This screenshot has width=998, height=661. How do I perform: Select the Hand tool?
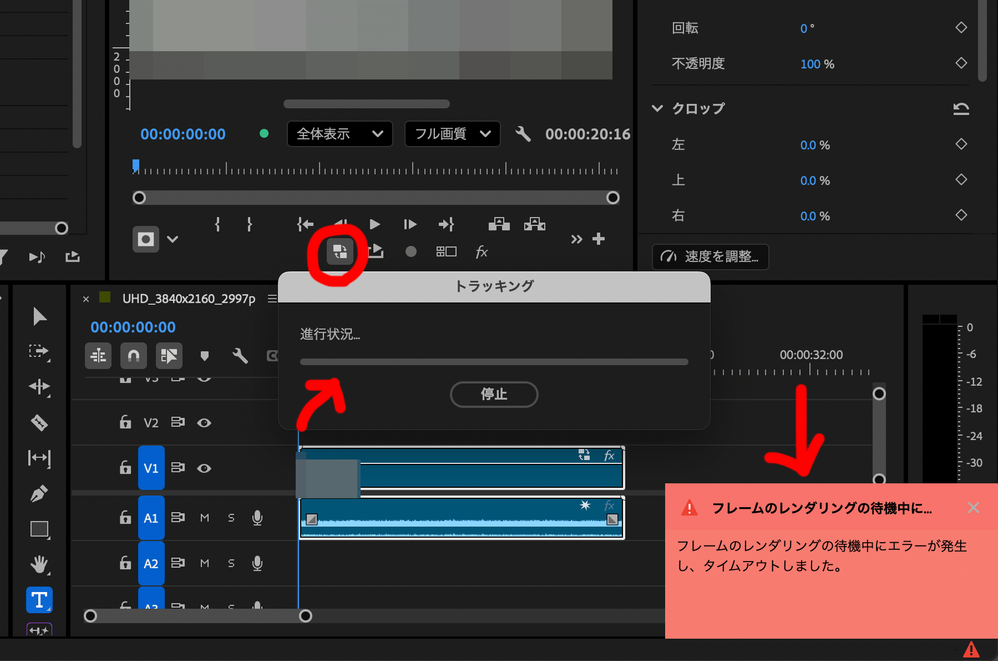pyautogui.click(x=39, y=564)
